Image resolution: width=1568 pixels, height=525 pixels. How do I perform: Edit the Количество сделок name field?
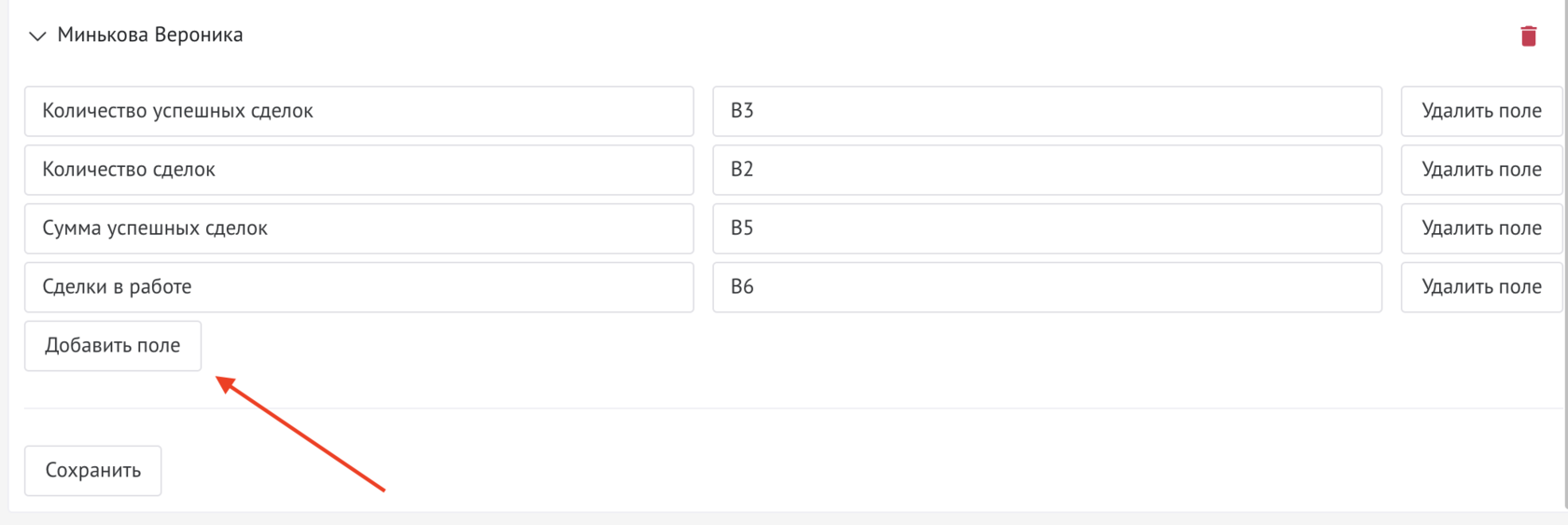click(x=358, y=170)
